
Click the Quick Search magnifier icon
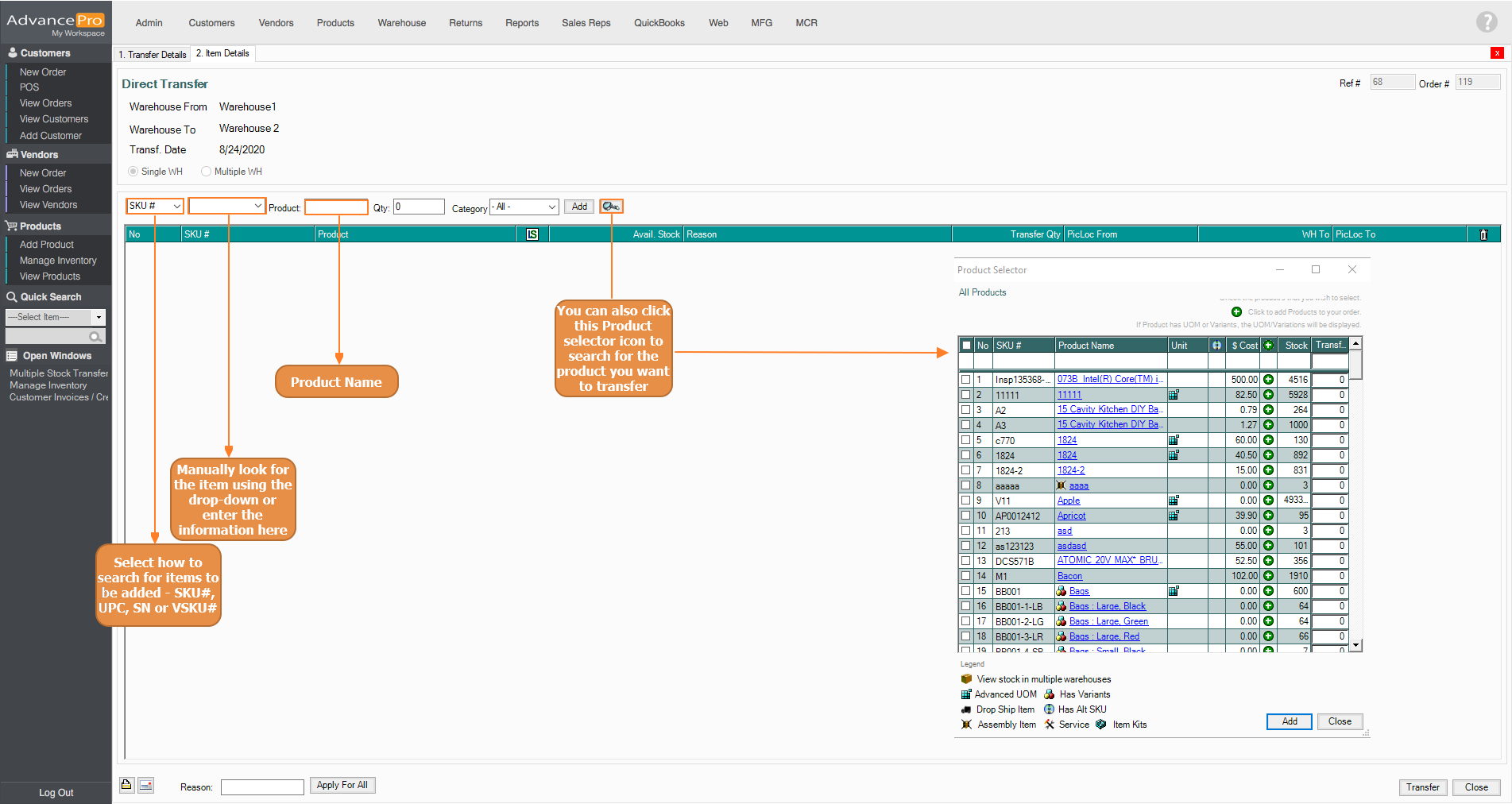[95, 337]
